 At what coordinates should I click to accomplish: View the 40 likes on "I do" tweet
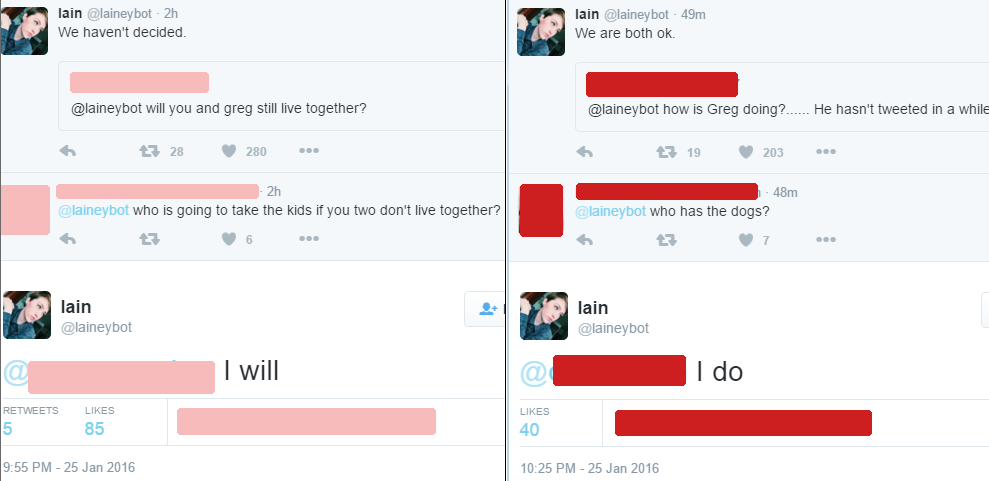pos(534,422)
